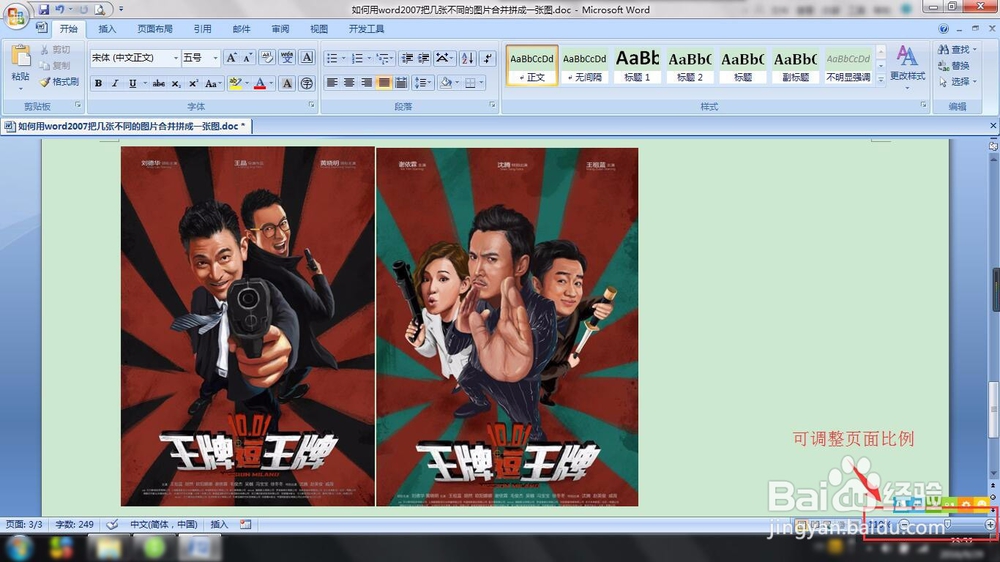
Task: Switch to 视图 ribbon tab
Action: click(x=319, y=29)
